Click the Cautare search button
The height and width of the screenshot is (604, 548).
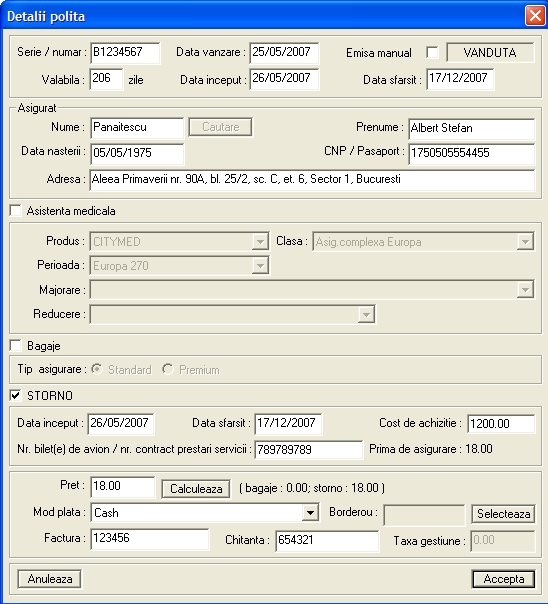[221, 127]
